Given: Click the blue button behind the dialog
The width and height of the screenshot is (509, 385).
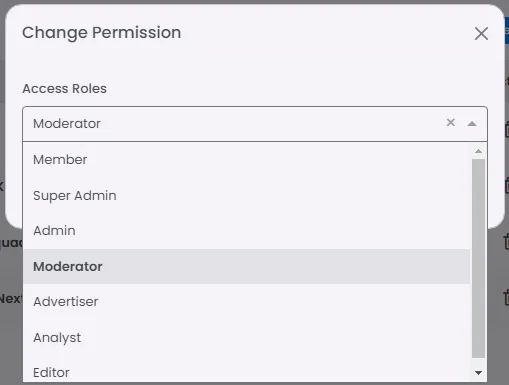Looking at the screenshot, I should [x=506, y=31].
